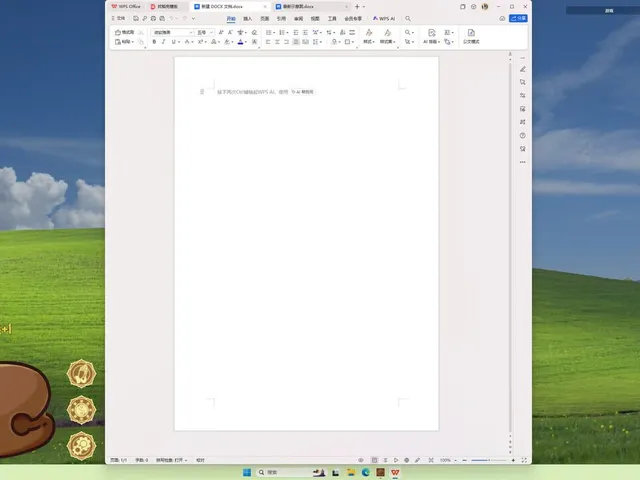Align text right

287,42
